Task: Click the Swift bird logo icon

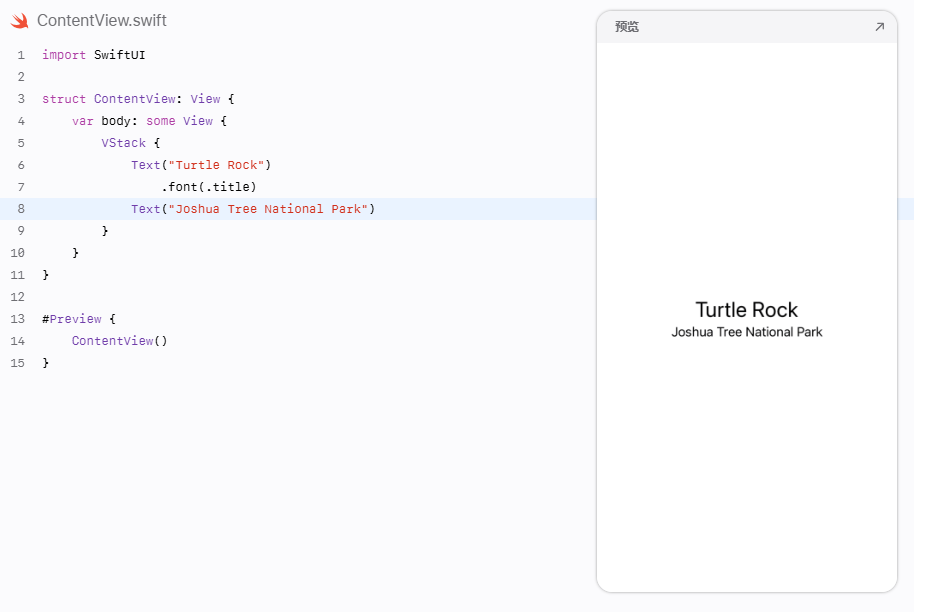Action: (x=20, y=21)
